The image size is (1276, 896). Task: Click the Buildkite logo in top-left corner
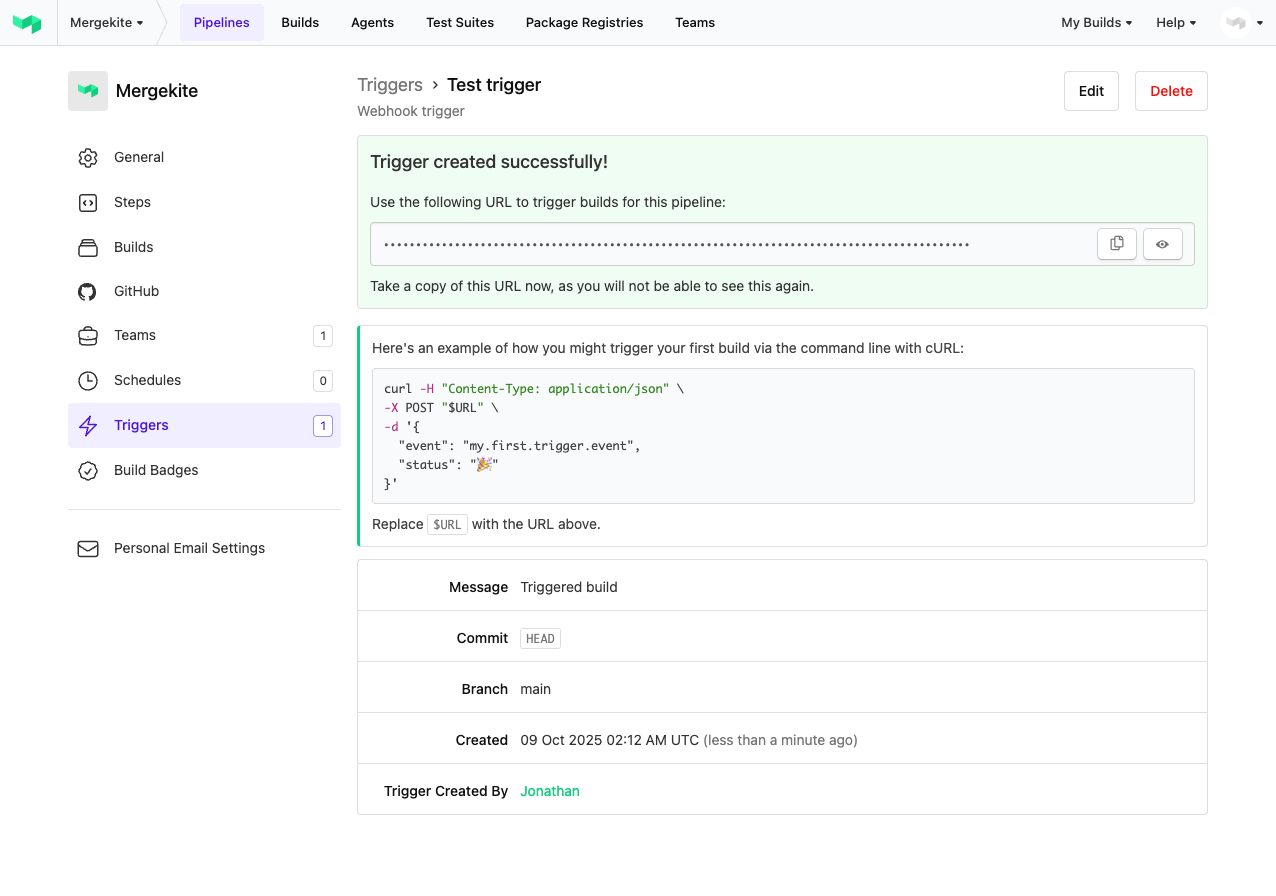pyautogui.click(x=27, y=23)
